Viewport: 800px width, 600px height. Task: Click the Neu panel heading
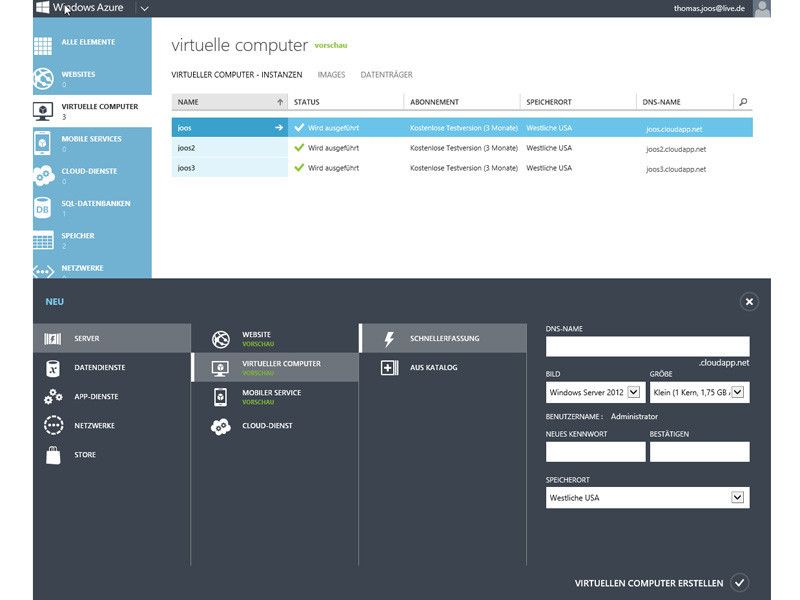click(55, 302)
